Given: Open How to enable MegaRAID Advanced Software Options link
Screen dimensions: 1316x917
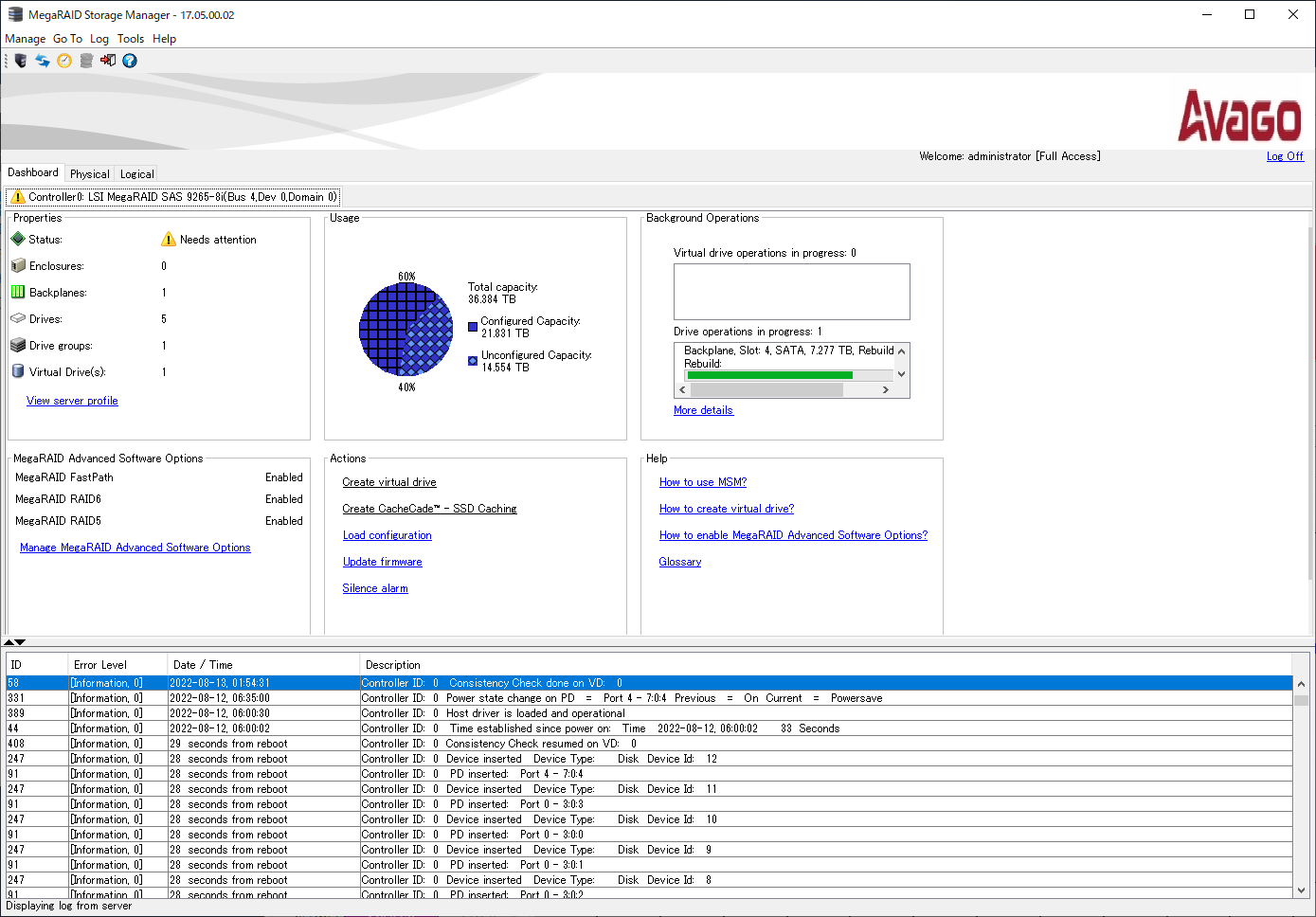Looking at the screenshot, I should (794, 535).
